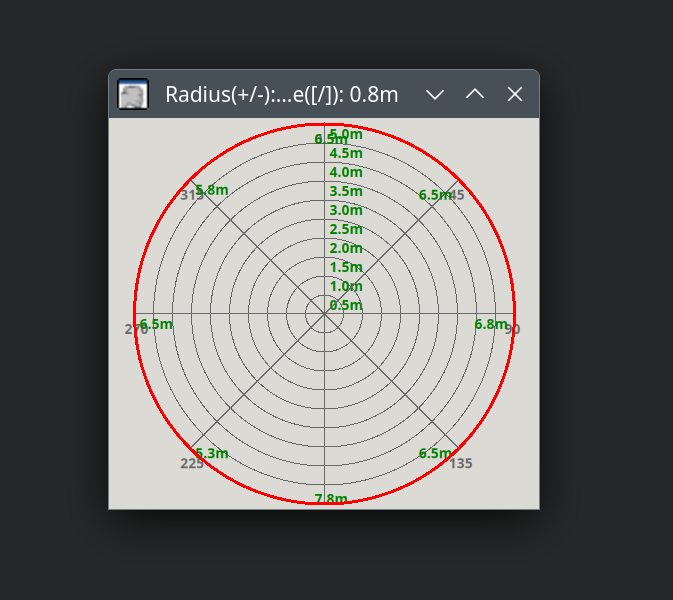
Task: Click the 6.8m distance reading
Action: click(x=491, y=324)
